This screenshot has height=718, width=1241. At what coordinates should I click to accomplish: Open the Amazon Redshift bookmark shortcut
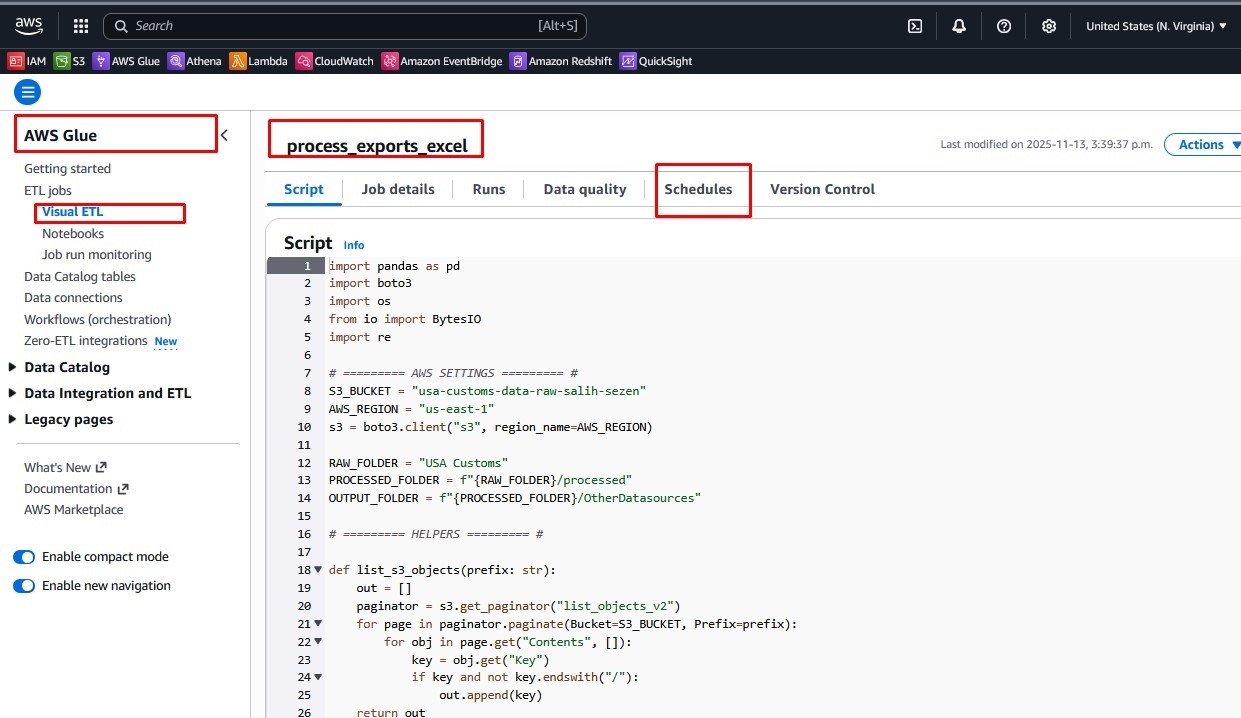[x=560, y=61]
